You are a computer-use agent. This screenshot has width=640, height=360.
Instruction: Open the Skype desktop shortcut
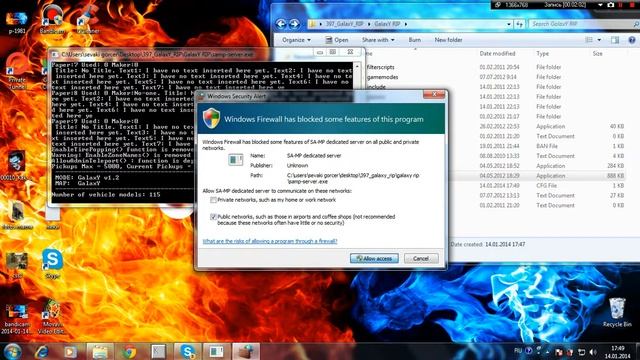[53, 263]
